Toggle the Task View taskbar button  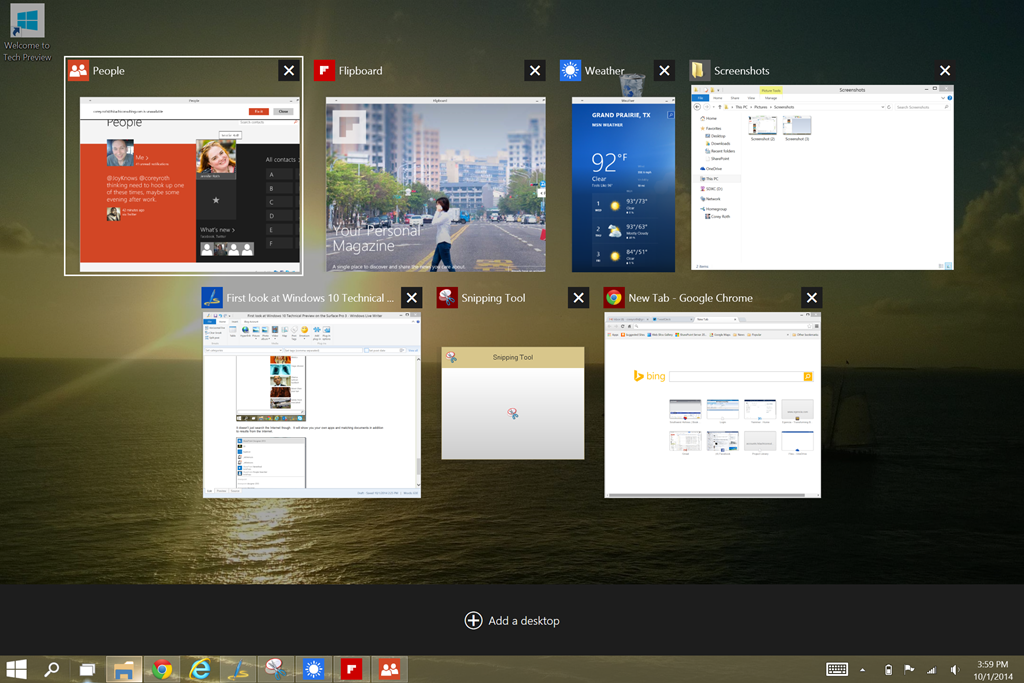(x=87, y=669)
